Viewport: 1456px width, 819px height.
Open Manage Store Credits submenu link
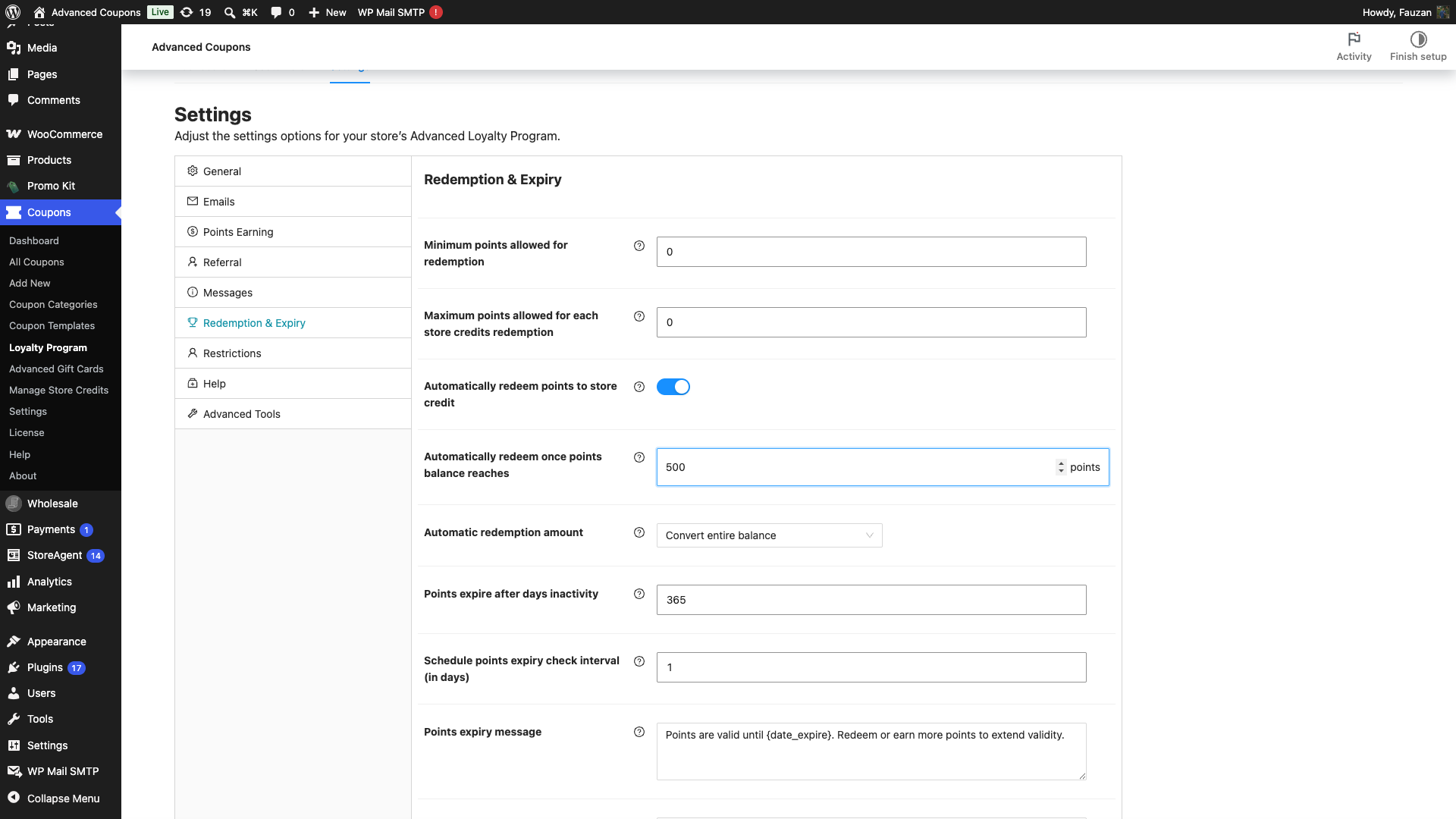tap(58, 390)
